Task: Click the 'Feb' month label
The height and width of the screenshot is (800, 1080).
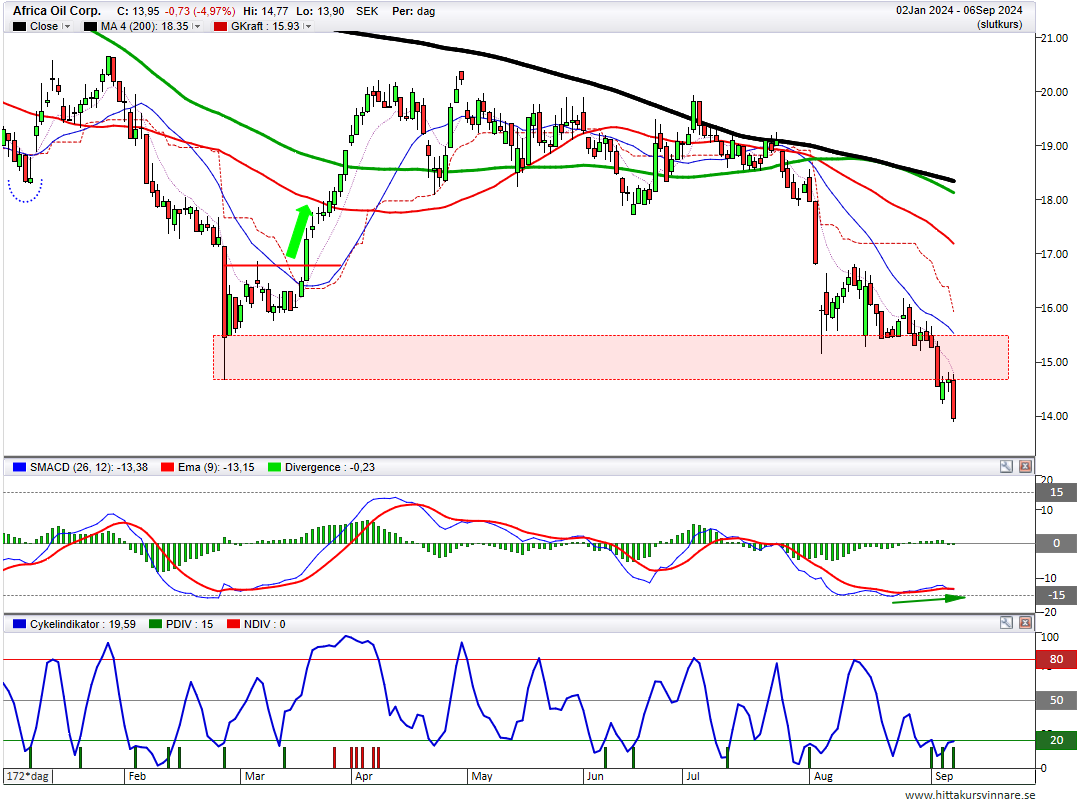Action: (137, 776)
